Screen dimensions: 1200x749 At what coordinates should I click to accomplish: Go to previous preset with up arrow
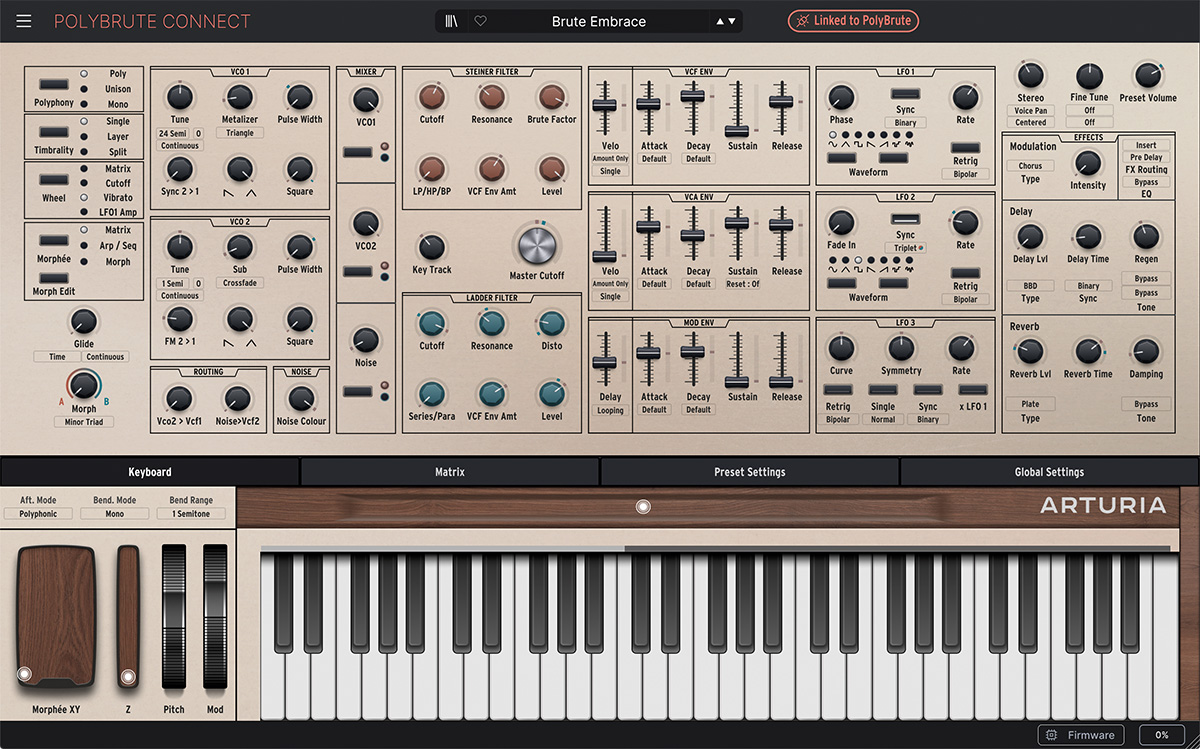tap(721, 21)
